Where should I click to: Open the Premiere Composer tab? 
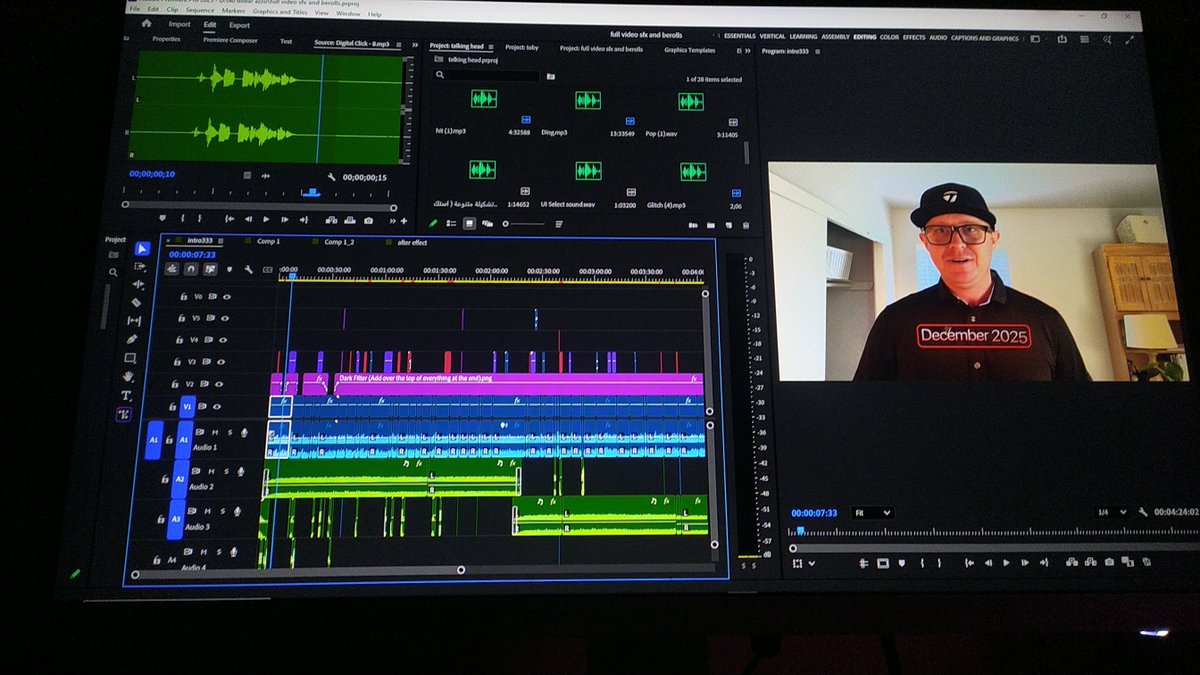click(x=230, y=41)
